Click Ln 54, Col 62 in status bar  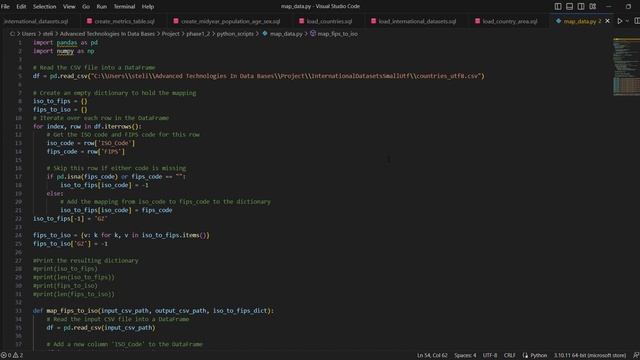tap(432, 356)
